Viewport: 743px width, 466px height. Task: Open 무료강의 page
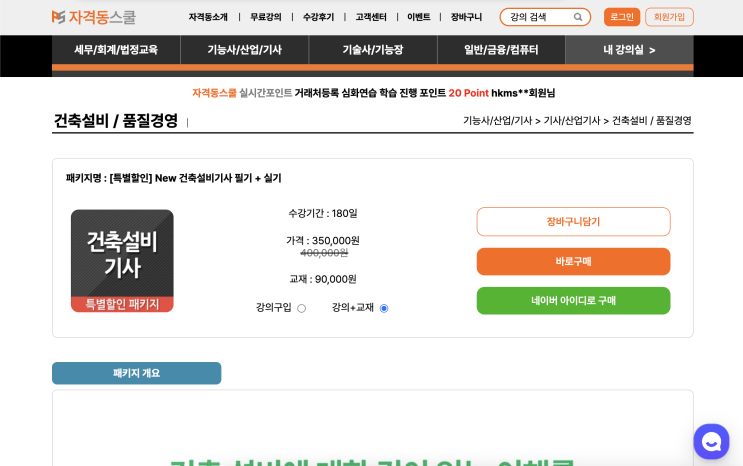(x=266, y=17)
